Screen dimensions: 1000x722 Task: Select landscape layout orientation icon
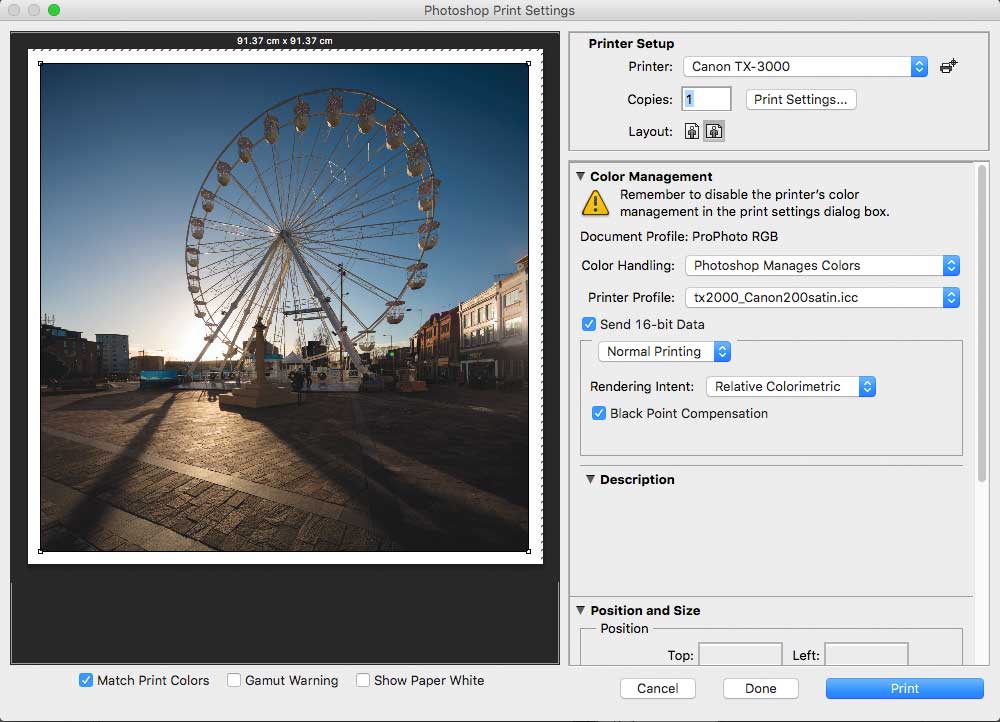714,131
